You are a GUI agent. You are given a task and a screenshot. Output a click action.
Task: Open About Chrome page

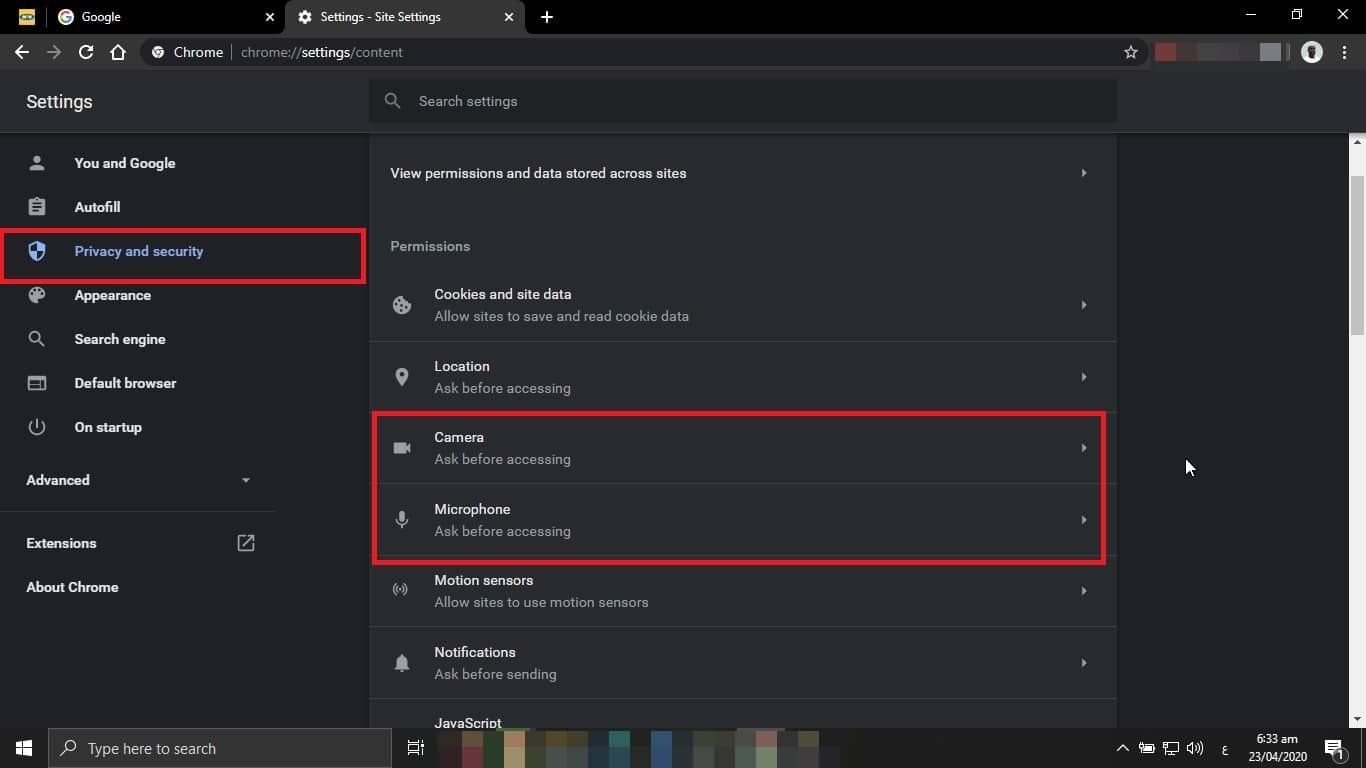tap(72, 587)
